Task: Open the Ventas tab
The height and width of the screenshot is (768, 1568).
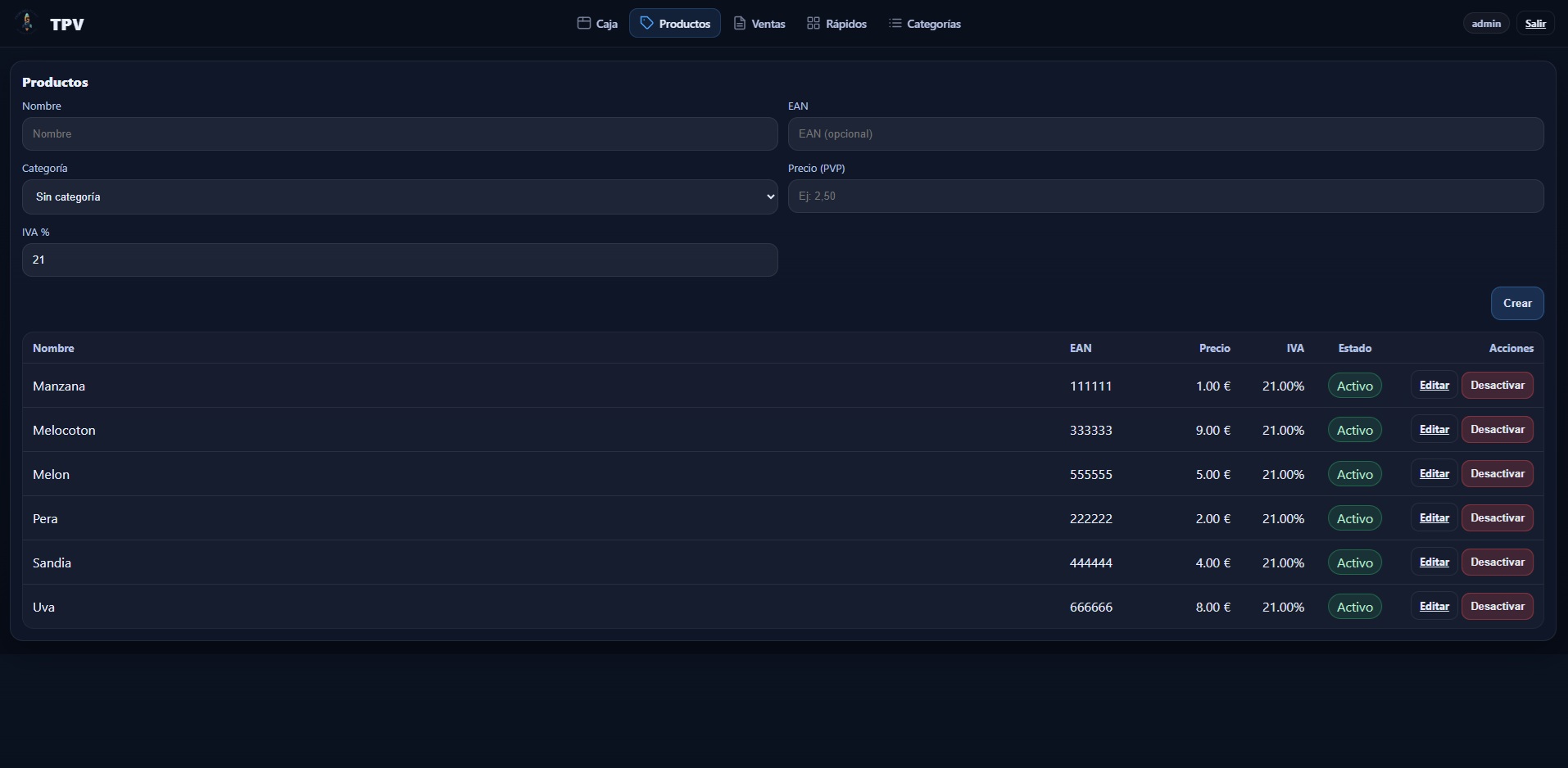Action: pyautogui.click(x=759, y=24)
